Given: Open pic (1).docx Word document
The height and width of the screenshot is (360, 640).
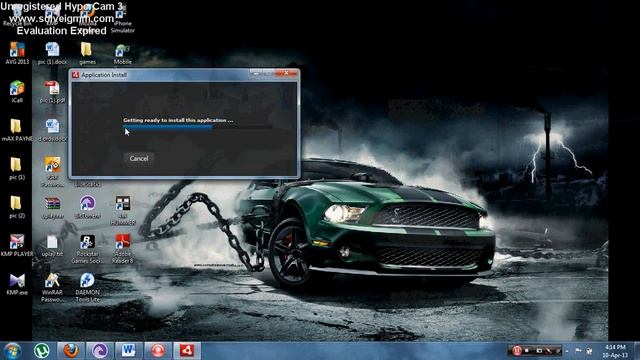Looking at the screenshot, I should [x=52, y=53].
